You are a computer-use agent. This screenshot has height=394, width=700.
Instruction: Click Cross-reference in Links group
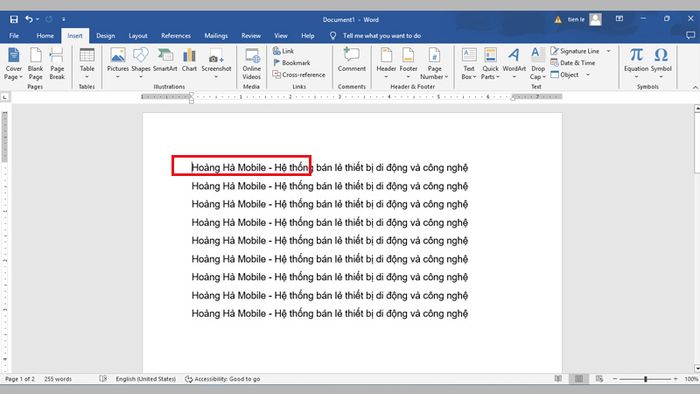pyautogui.click(x=299, y=75)
